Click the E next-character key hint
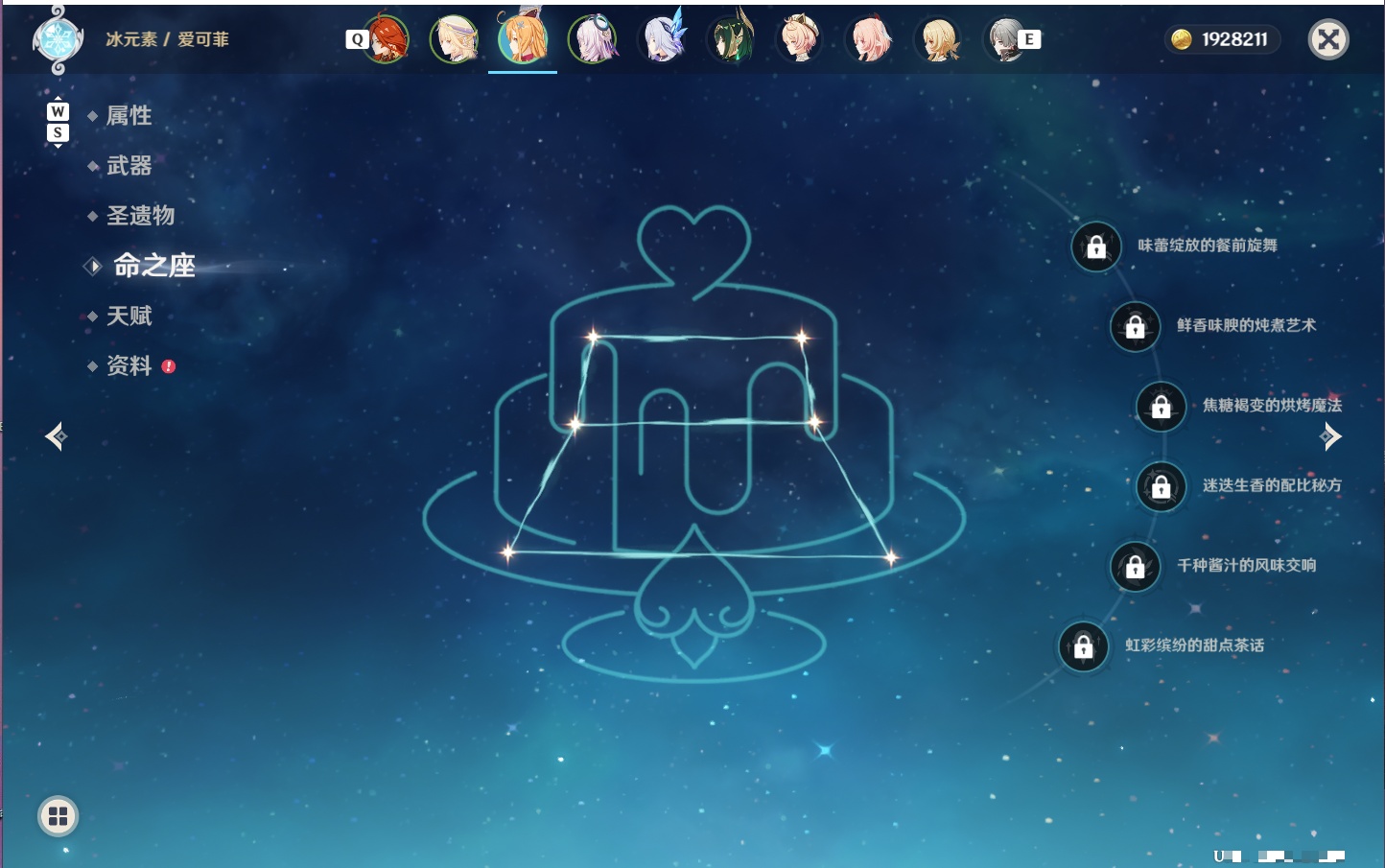This screenshot has width=1385, height=868. (x=1029, y=39)
